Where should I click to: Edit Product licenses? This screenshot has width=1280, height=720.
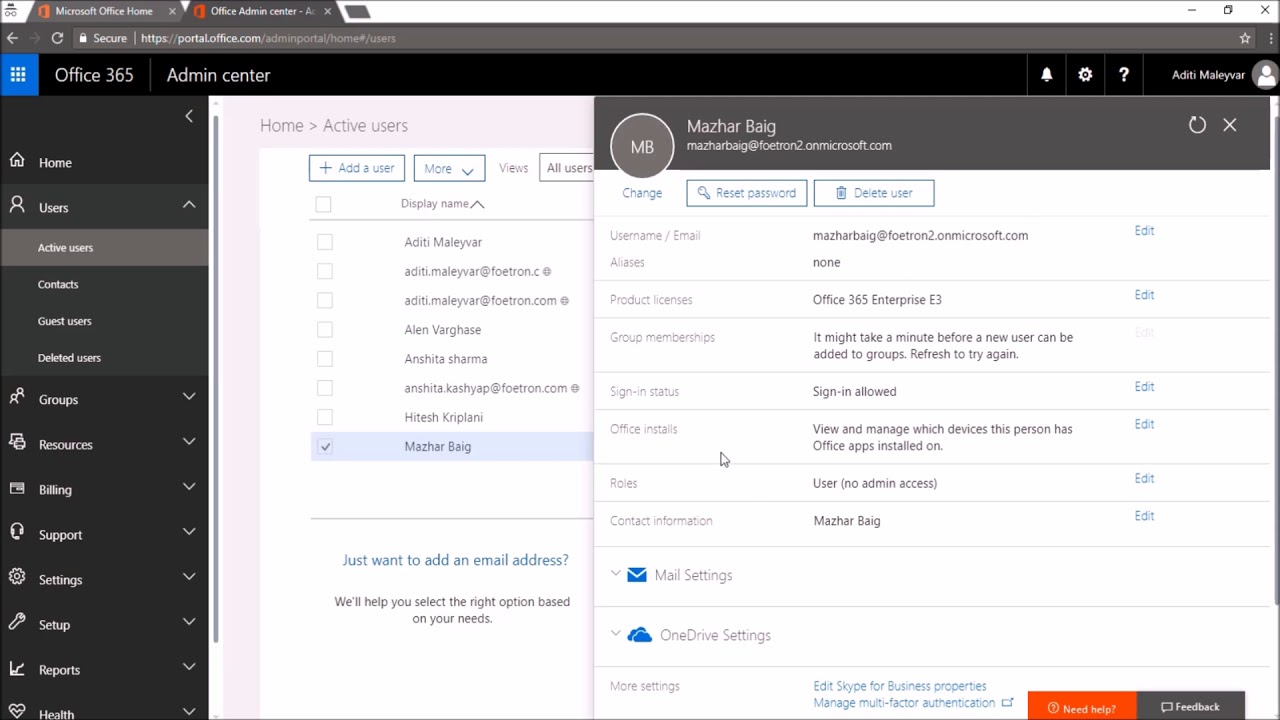(1144, 295)
